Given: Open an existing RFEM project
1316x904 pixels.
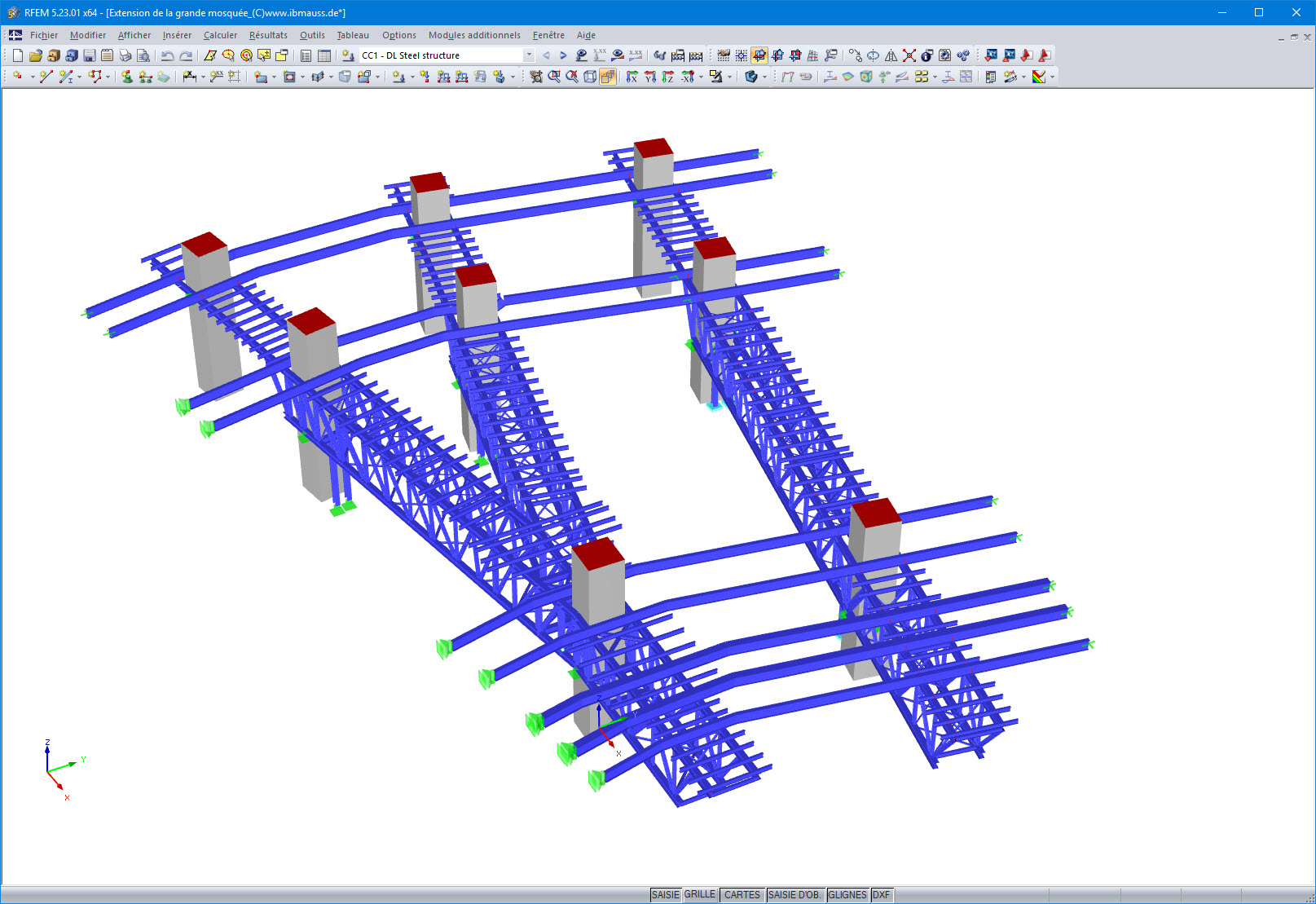Looking at the screenshot, I should [36, 55].
